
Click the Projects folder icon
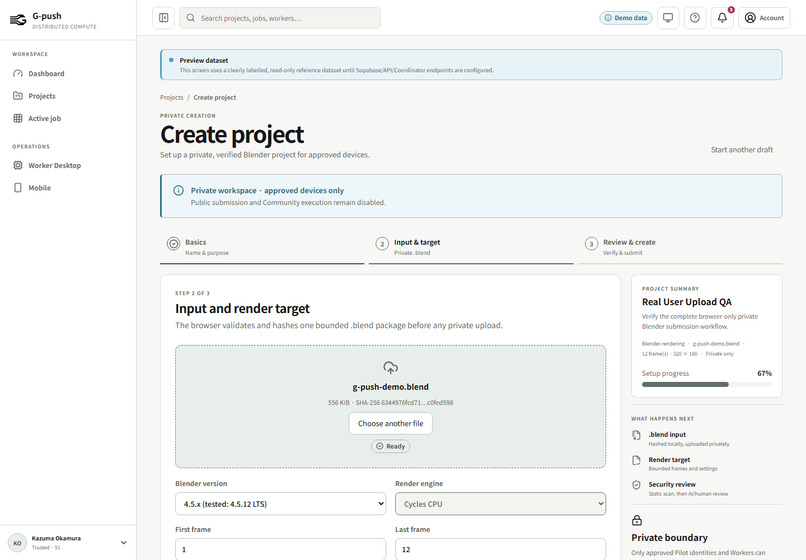point(18,96)
